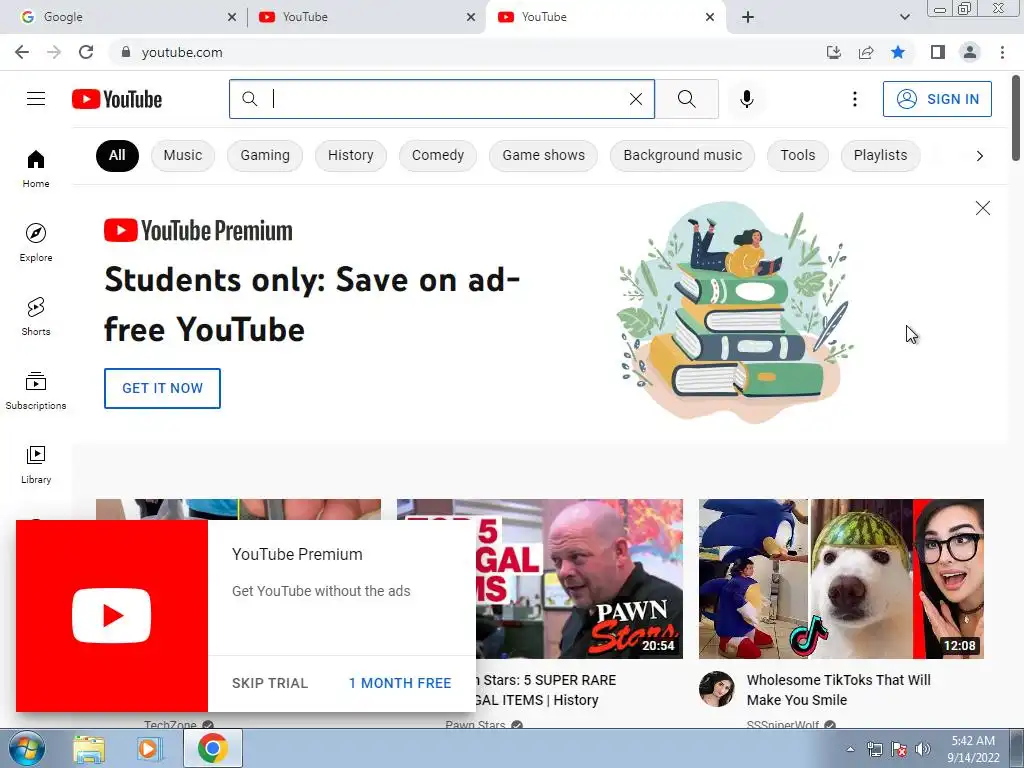Click the bookmark star icon
The width and height of the screenshot is (1024, 768).
[x=898, y=52]
